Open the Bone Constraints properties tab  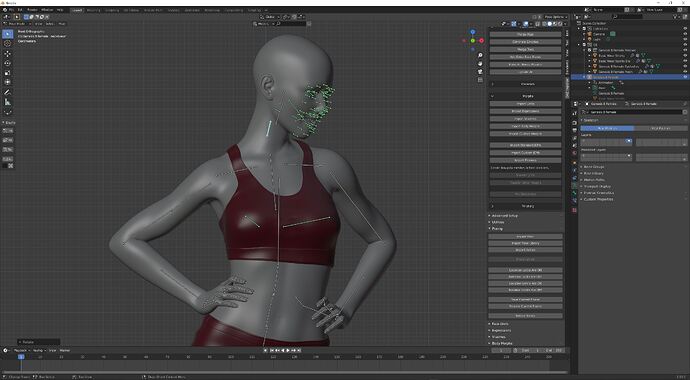[574, 201]
